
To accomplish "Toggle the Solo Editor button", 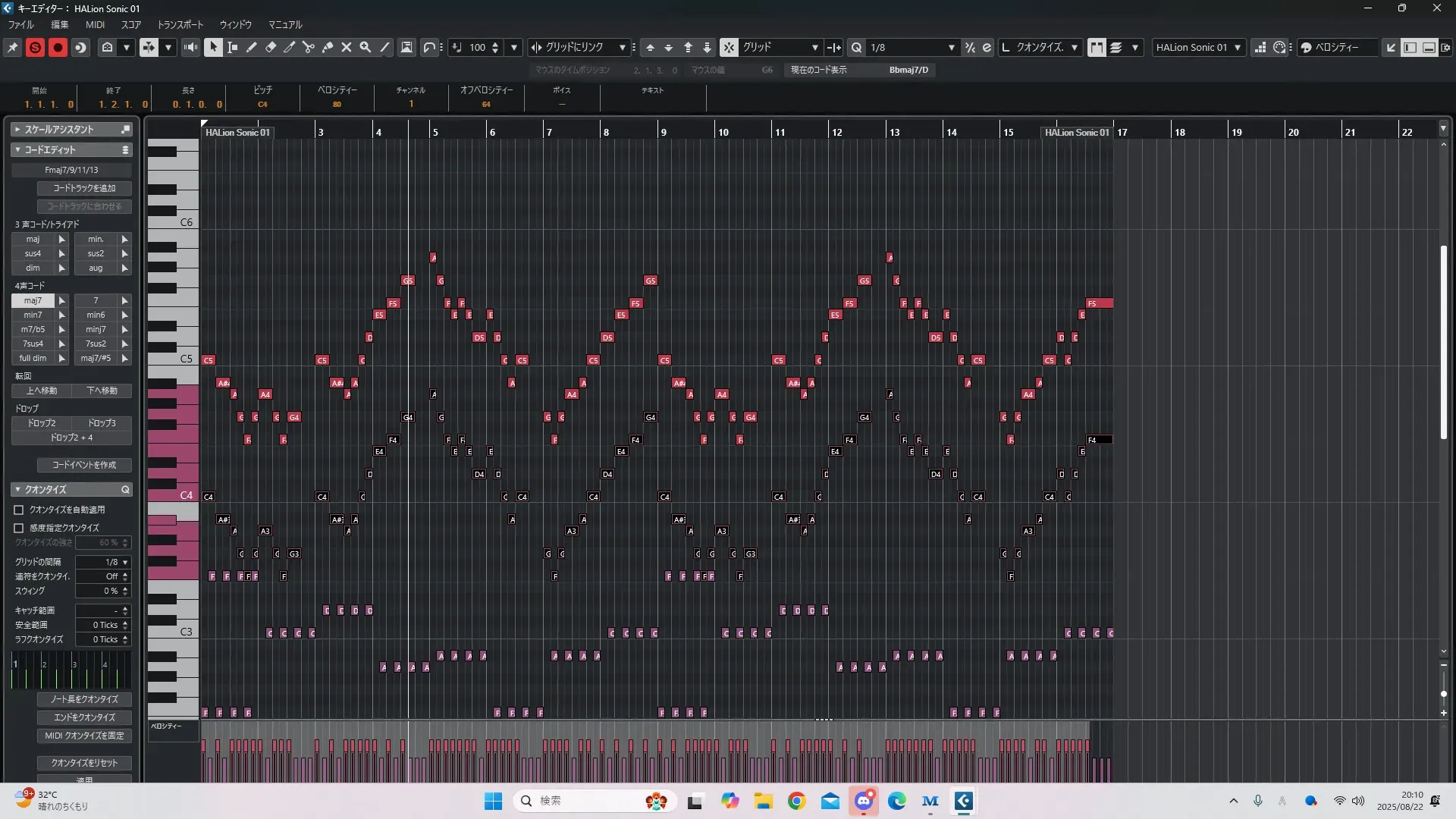I will pos(35,47).
